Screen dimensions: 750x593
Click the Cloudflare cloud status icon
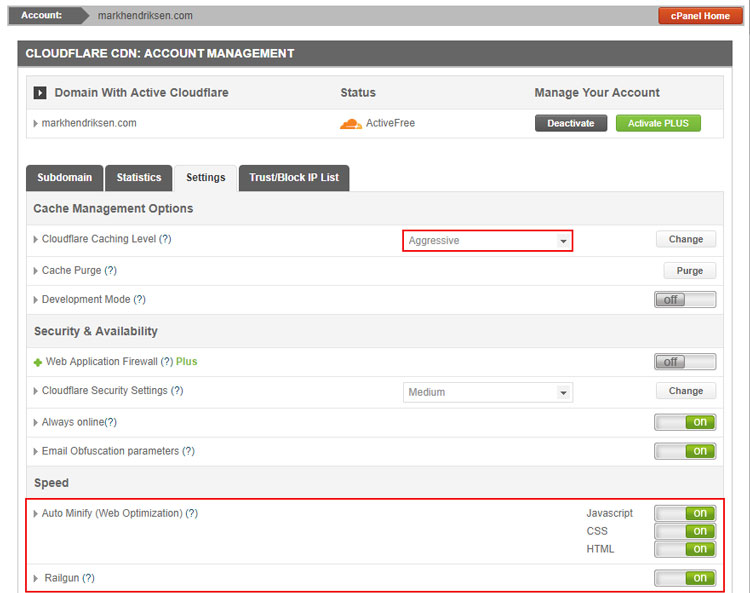[351, 124]
